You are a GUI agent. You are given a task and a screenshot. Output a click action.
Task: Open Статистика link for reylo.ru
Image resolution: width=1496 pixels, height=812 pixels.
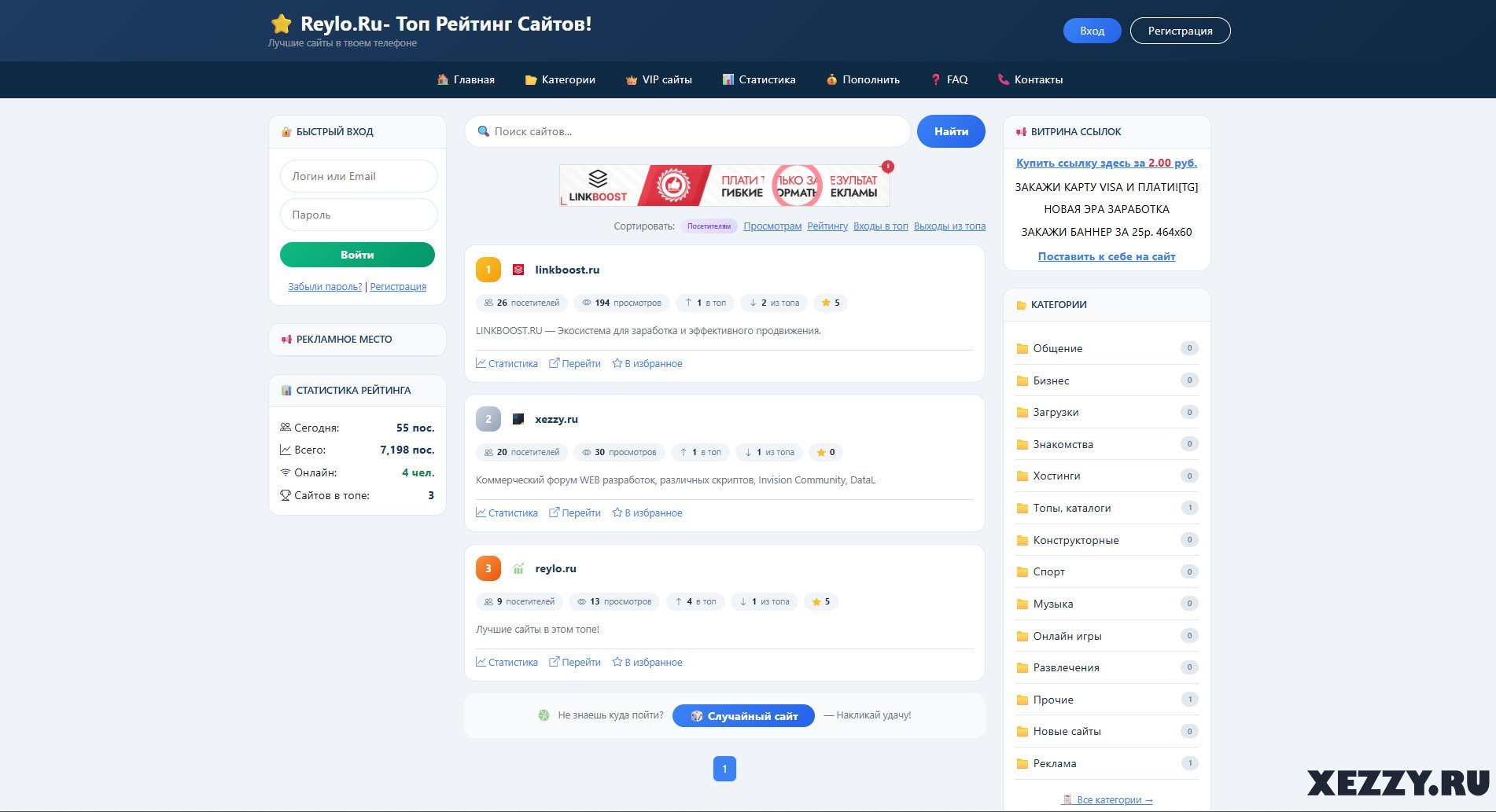point(507,663)
